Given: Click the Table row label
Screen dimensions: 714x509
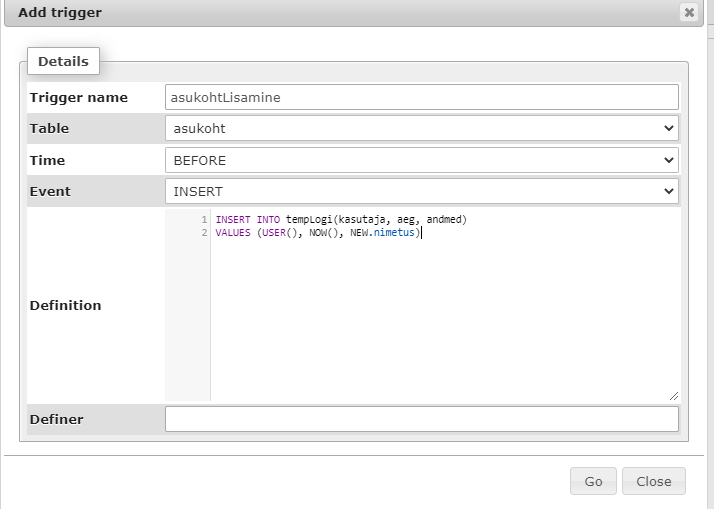Looking at the screenshot, I should tap(50, 128).
